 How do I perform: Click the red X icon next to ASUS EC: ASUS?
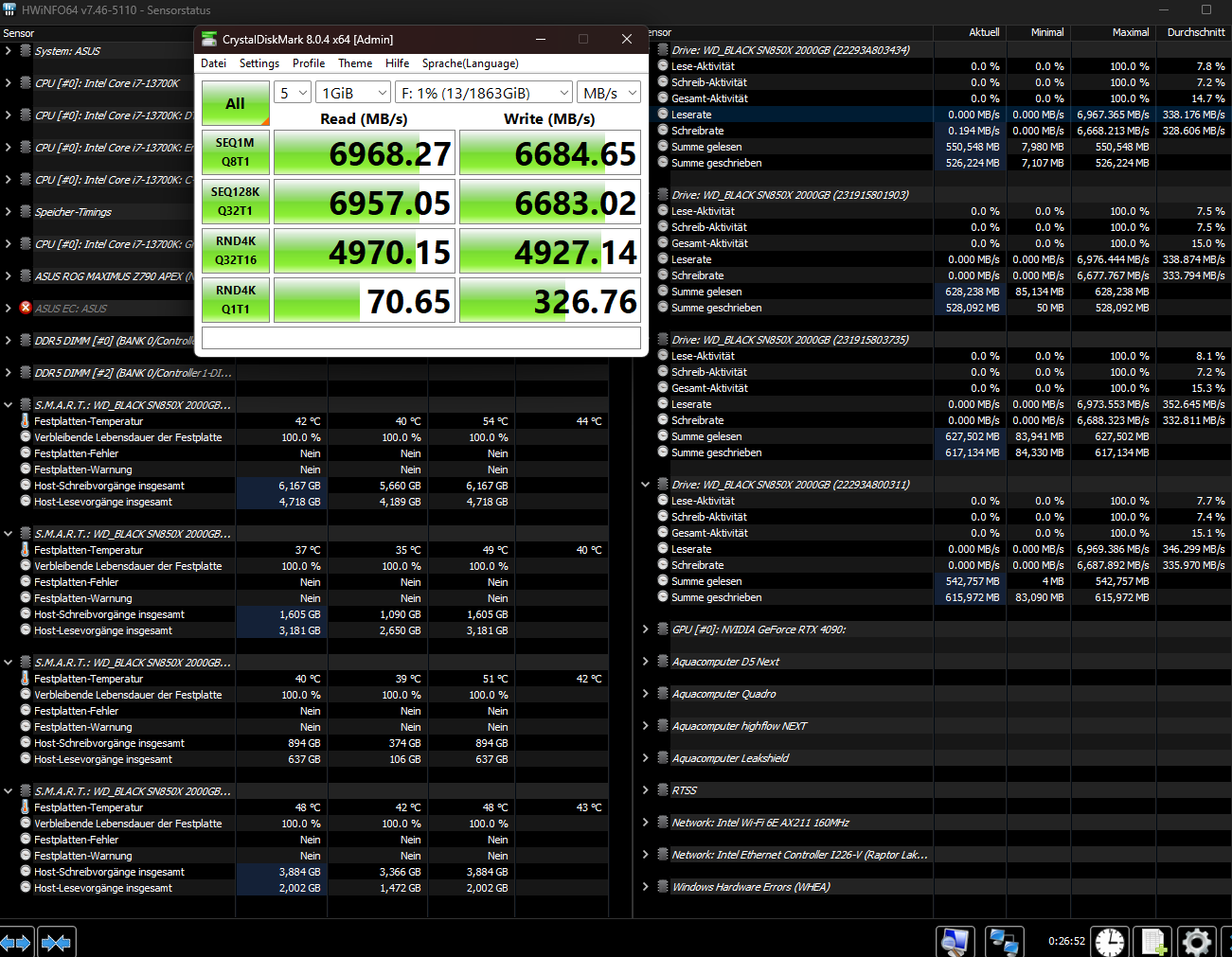(26, 308)
